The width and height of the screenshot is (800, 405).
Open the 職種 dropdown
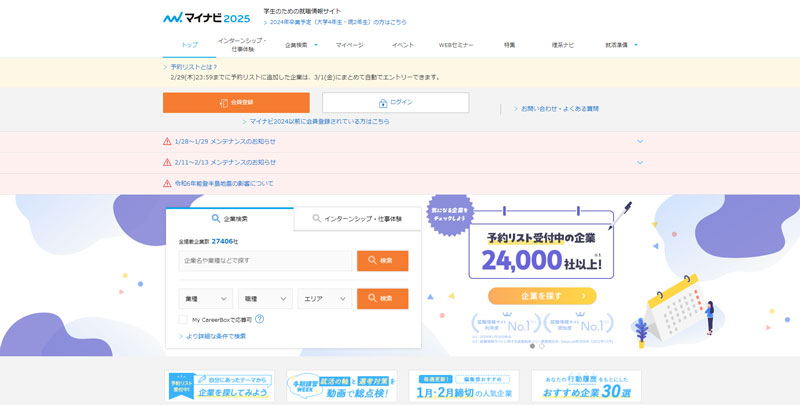click(x=265, y=298)
